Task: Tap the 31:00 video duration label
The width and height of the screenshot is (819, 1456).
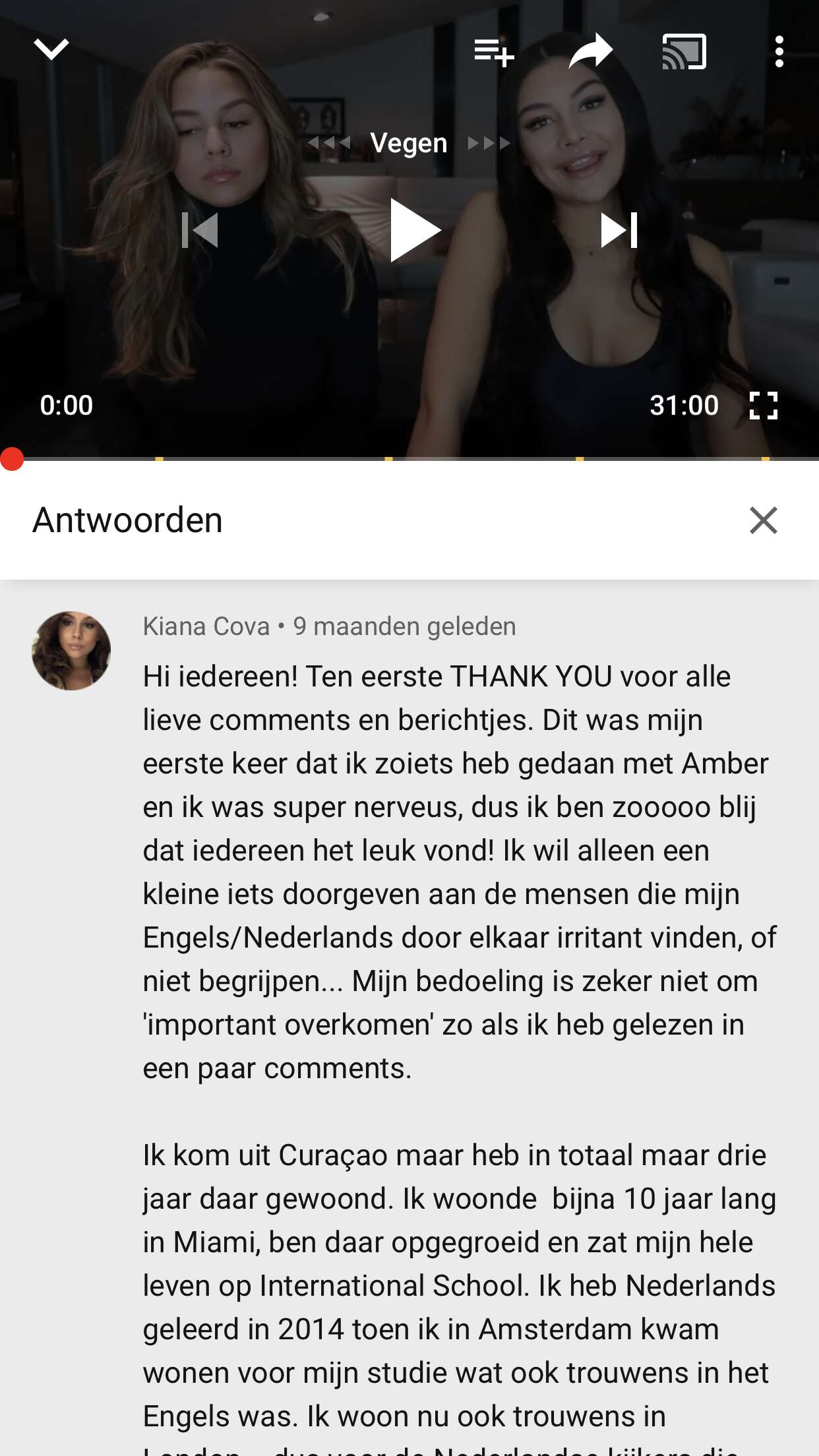Action: [x=684, y=406]
